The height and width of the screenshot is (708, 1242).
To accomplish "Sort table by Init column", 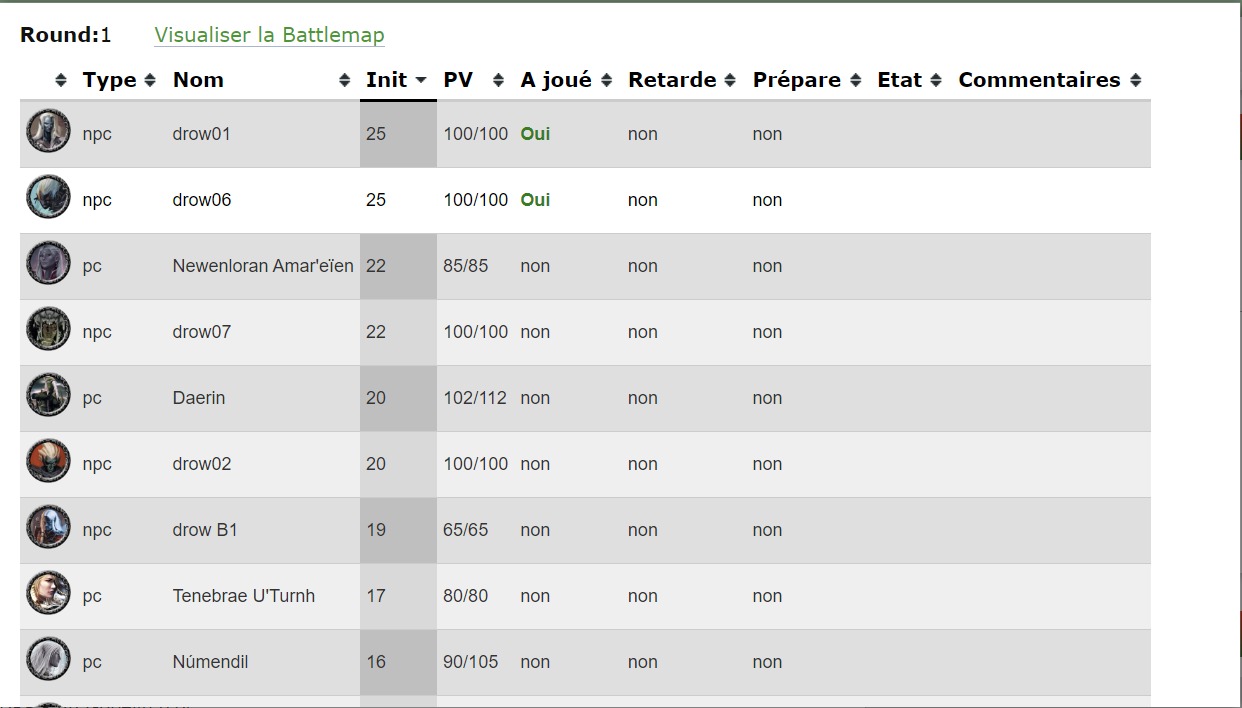I will 386,80.
